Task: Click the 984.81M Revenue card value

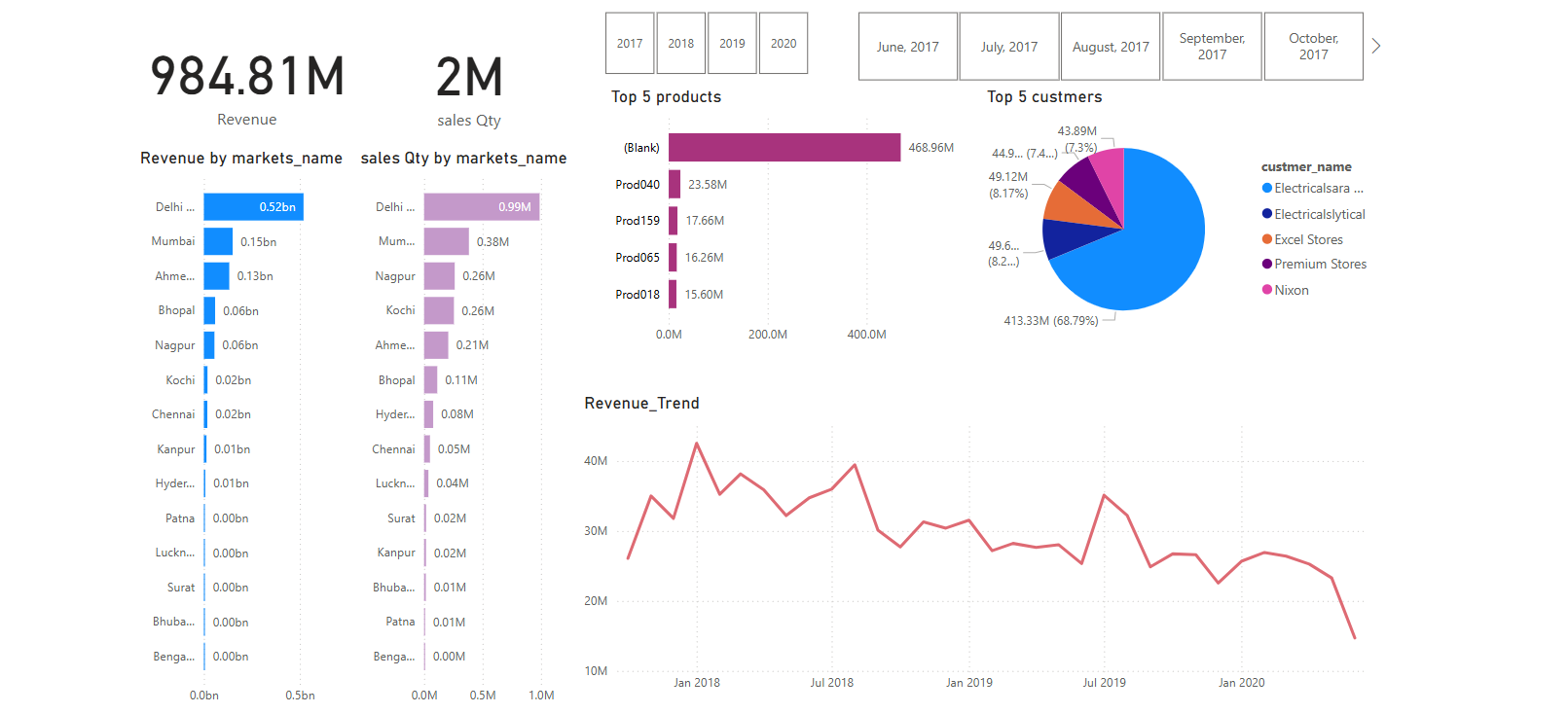Action: tap(247, 77)
